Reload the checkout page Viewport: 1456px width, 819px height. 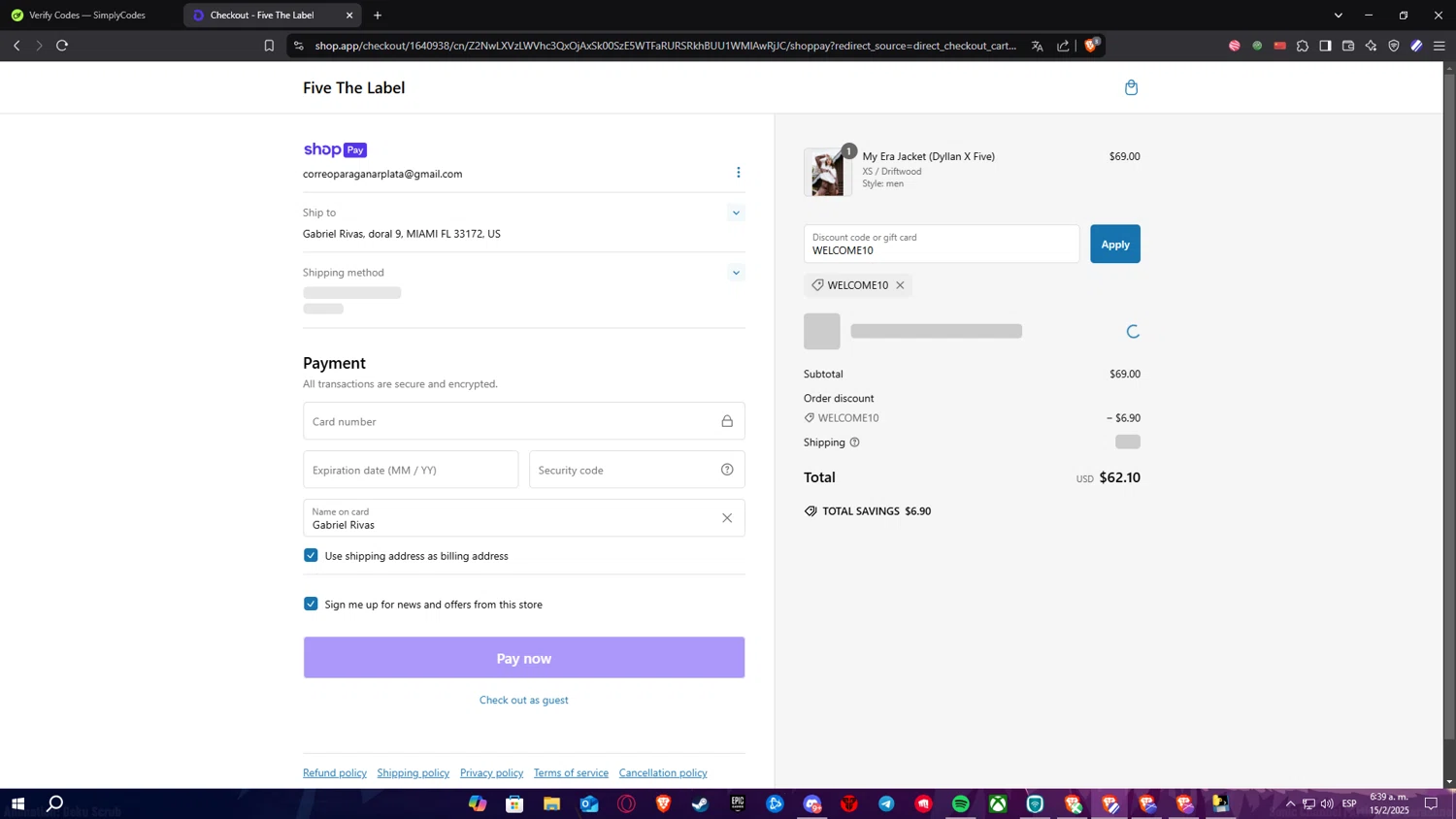pyautogui.click(x=62, y=46)
